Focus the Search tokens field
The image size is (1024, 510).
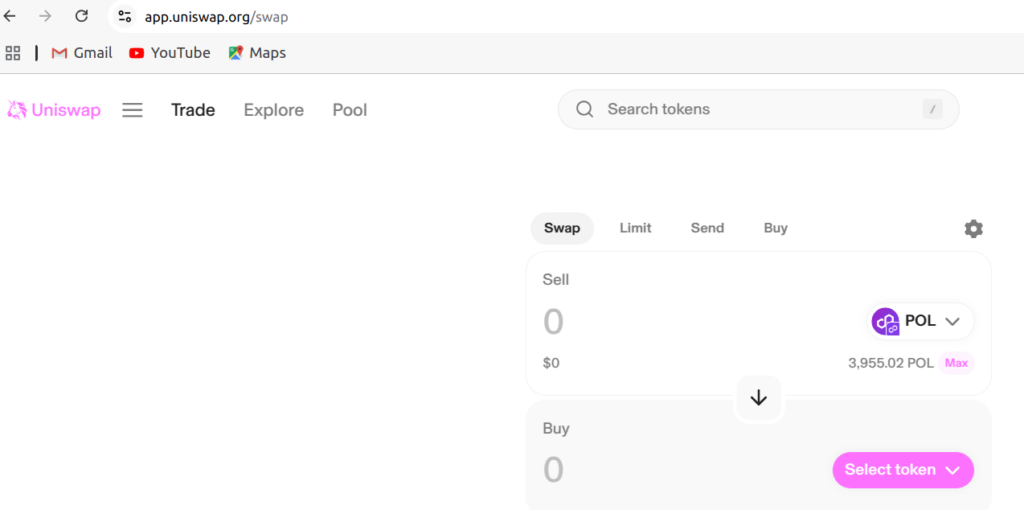(x=758, y=109)
